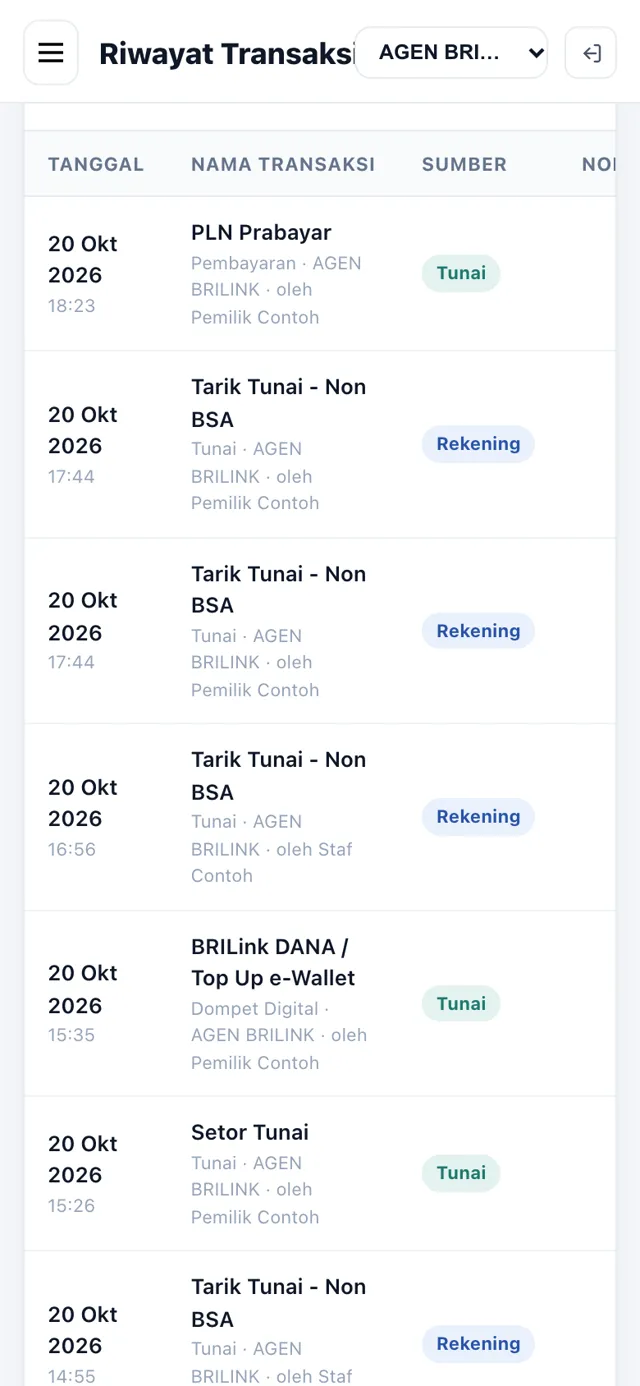Click the Rekening badge for the 16:56 transaction
This screenshot has height=1386, width=640.
tap(478, 817)
